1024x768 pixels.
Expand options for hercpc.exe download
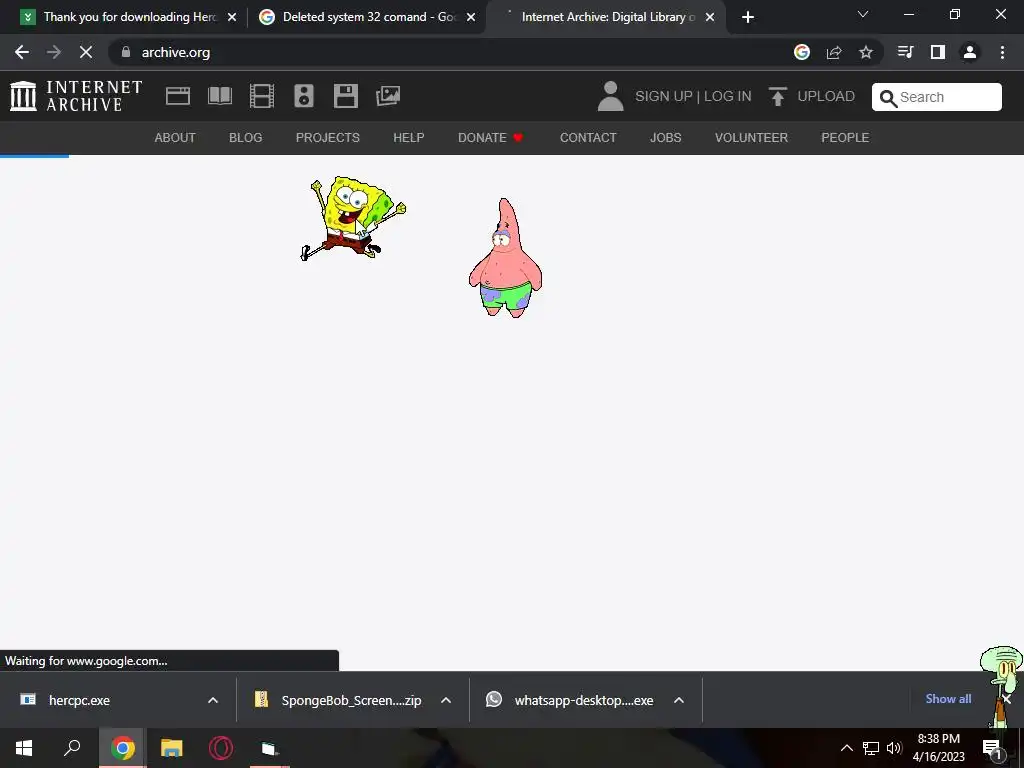pos(213,700)
